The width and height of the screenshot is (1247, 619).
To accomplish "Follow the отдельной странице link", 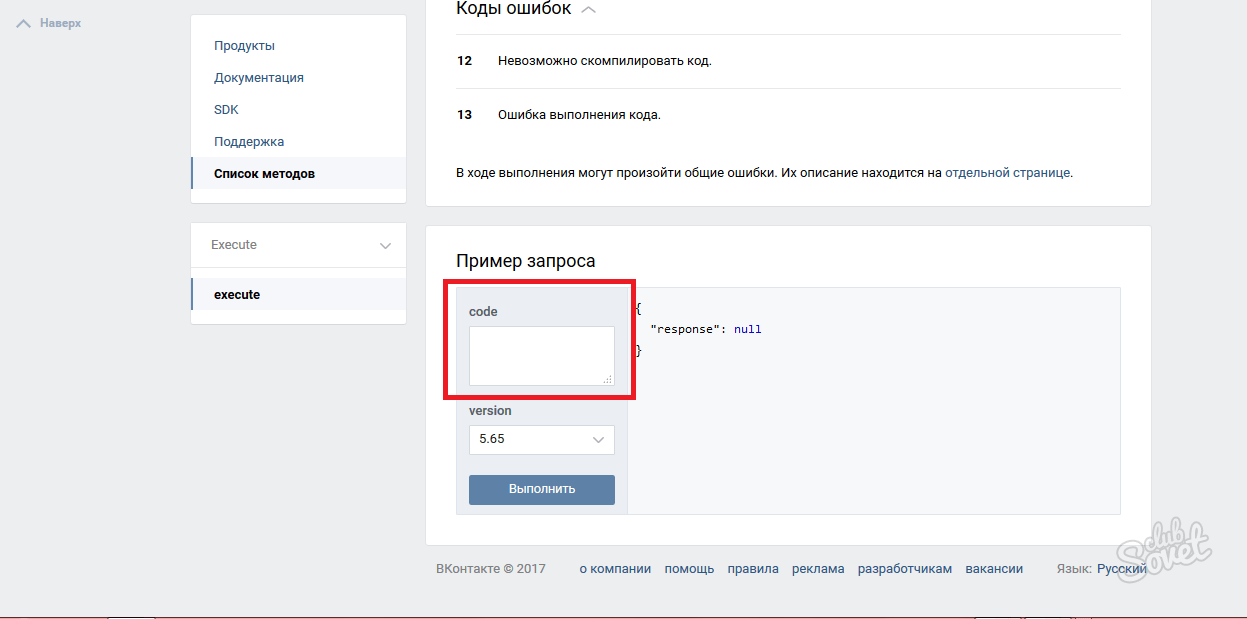I will coord(1007,173).
